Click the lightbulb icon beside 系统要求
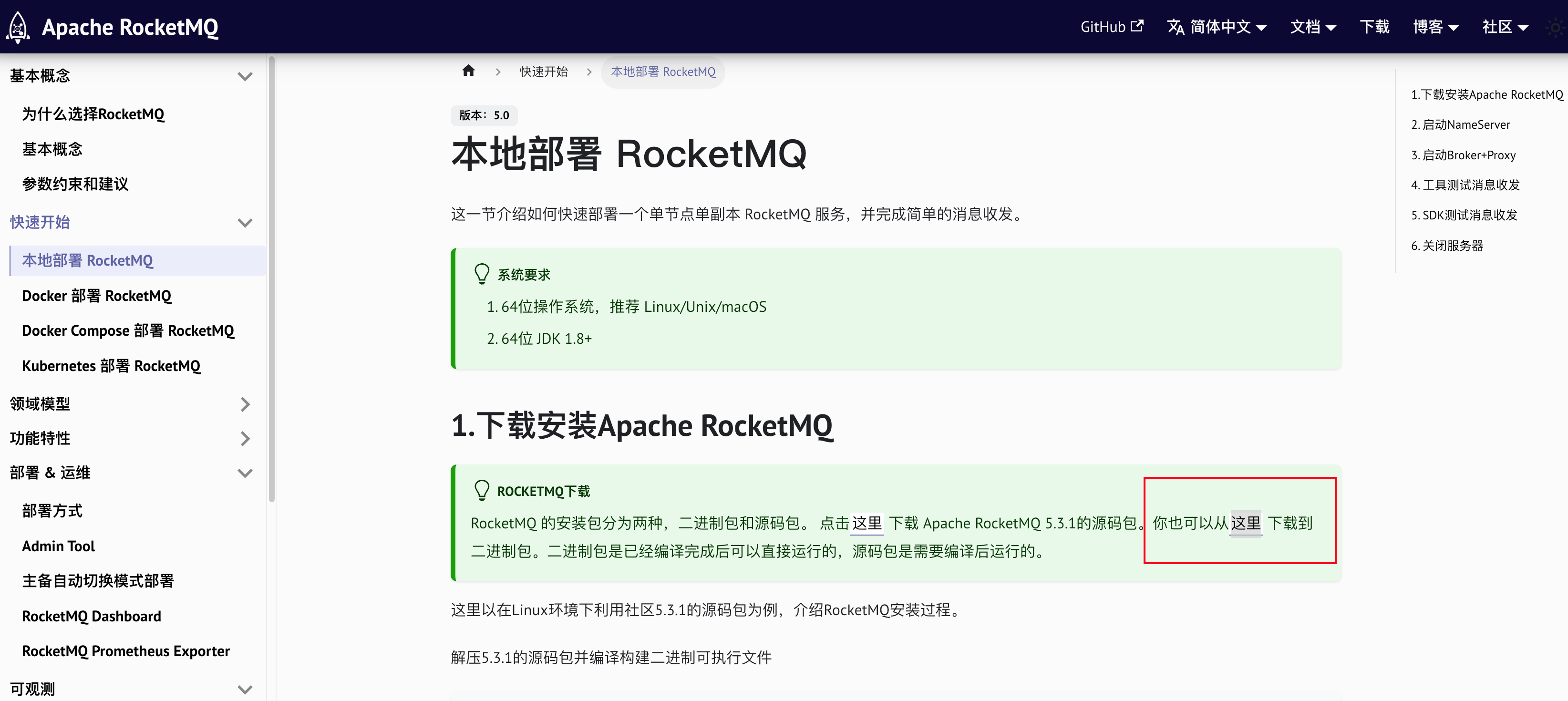 pyautogui.click(x=482, y=273)
